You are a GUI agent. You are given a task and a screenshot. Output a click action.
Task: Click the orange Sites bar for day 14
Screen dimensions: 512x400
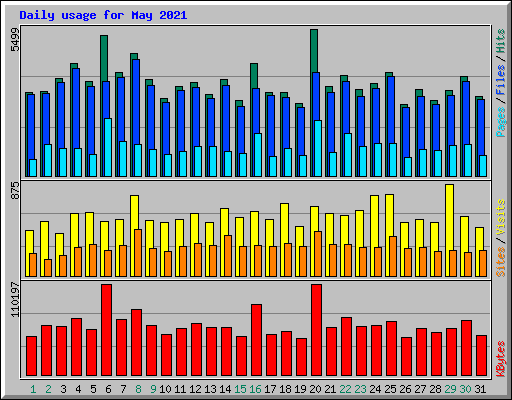228,256
